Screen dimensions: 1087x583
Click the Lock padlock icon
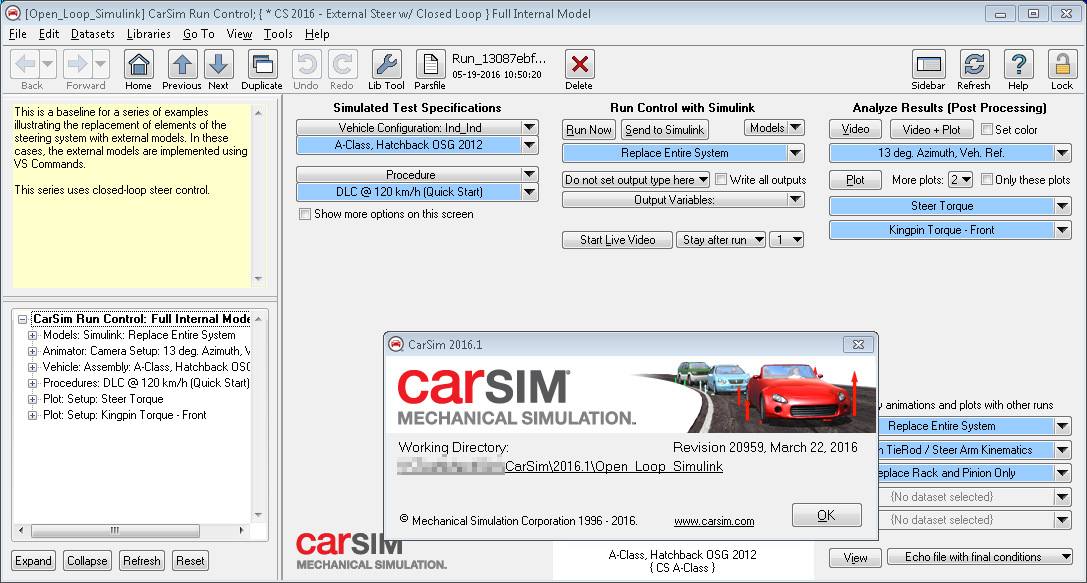(1062, 64)
